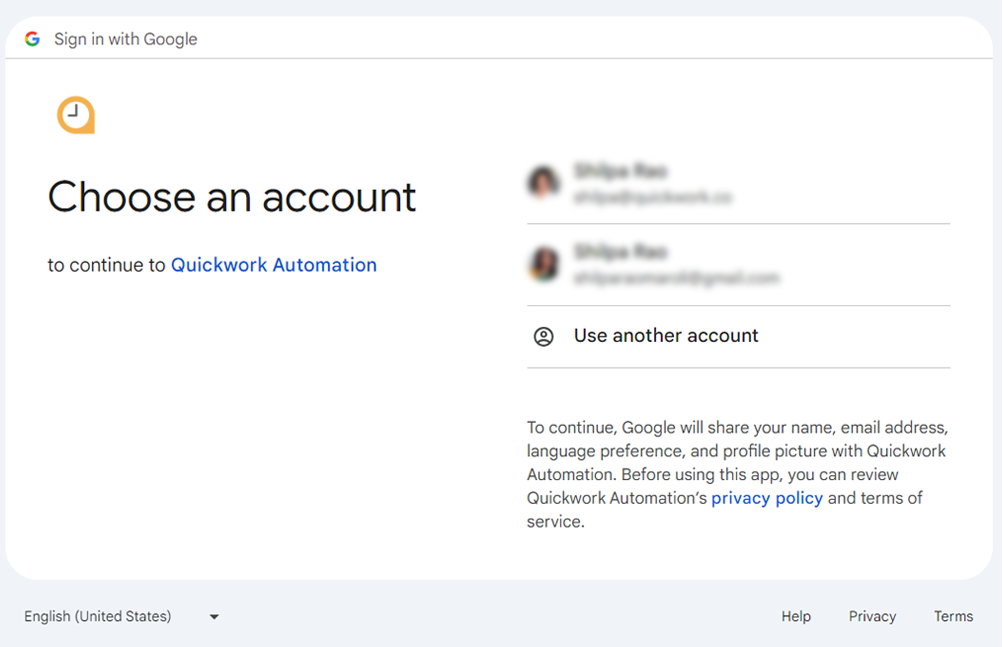Open the Terms link in footer
Viewport: 1004px width, 647px height.
953,616
